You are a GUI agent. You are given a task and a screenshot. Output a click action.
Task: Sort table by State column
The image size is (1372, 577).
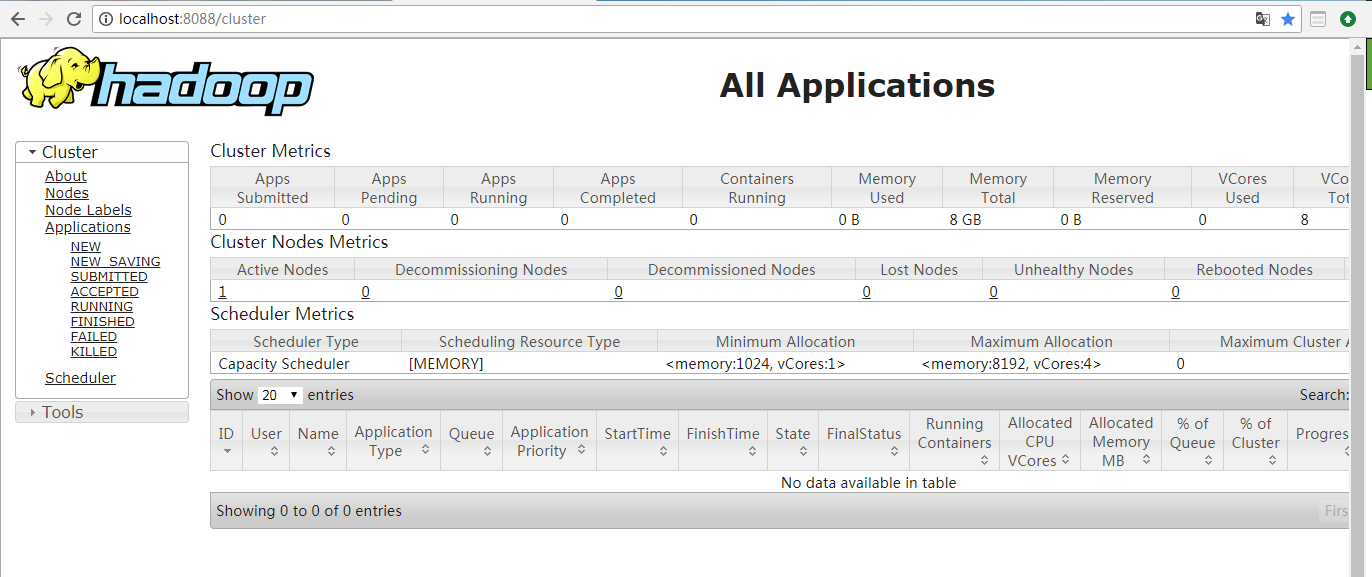click(793, 441)
